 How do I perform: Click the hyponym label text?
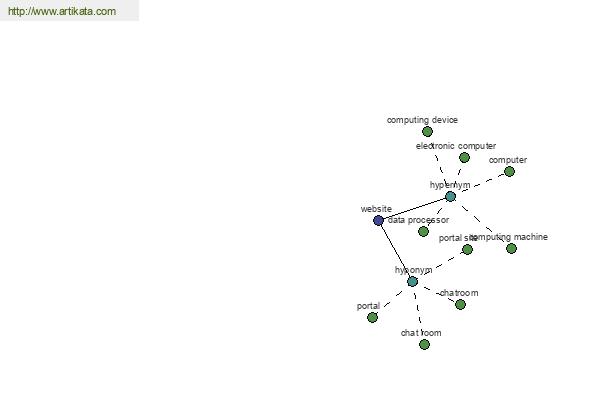click(x=413, y=270)
